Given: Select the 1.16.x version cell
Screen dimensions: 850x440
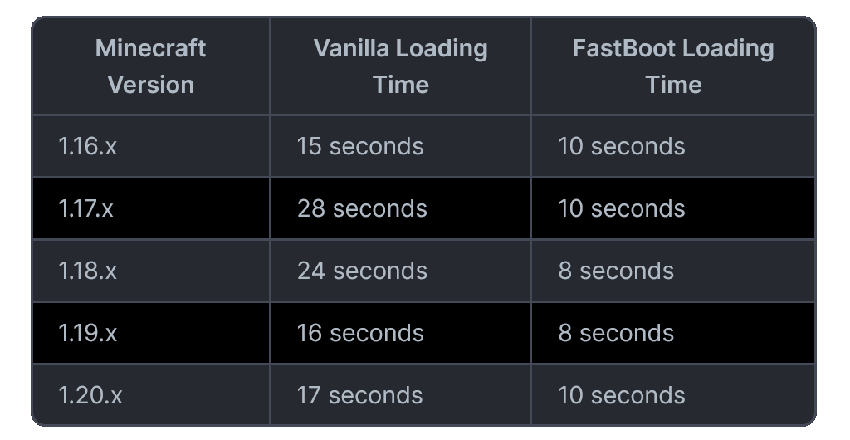Looking at the screenshot, I should (87, 146).
